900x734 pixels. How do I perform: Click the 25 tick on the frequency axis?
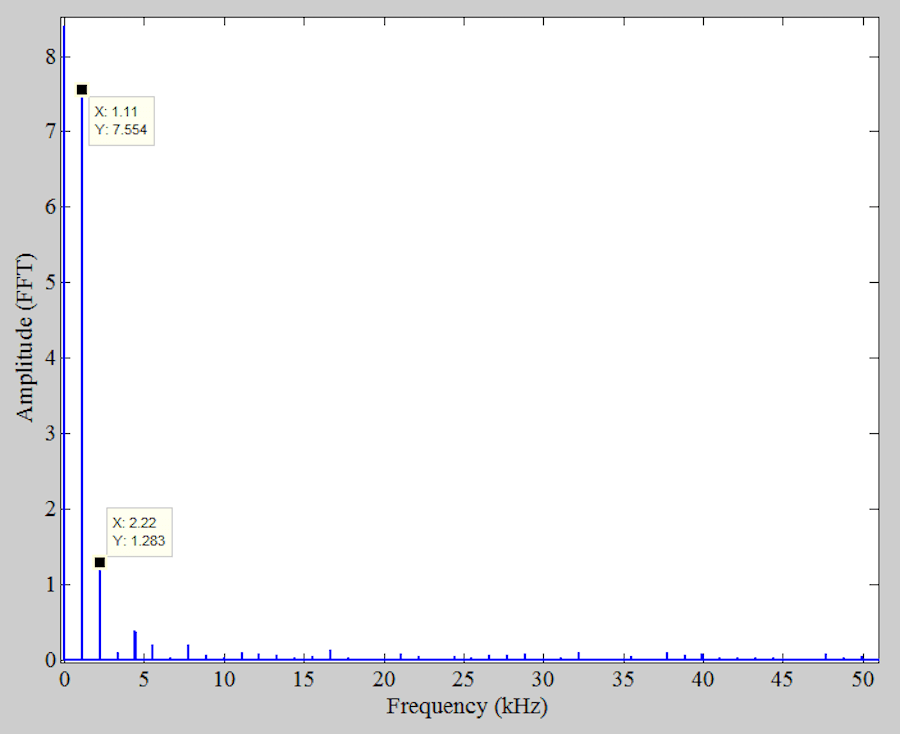click(x=464, y=679)
